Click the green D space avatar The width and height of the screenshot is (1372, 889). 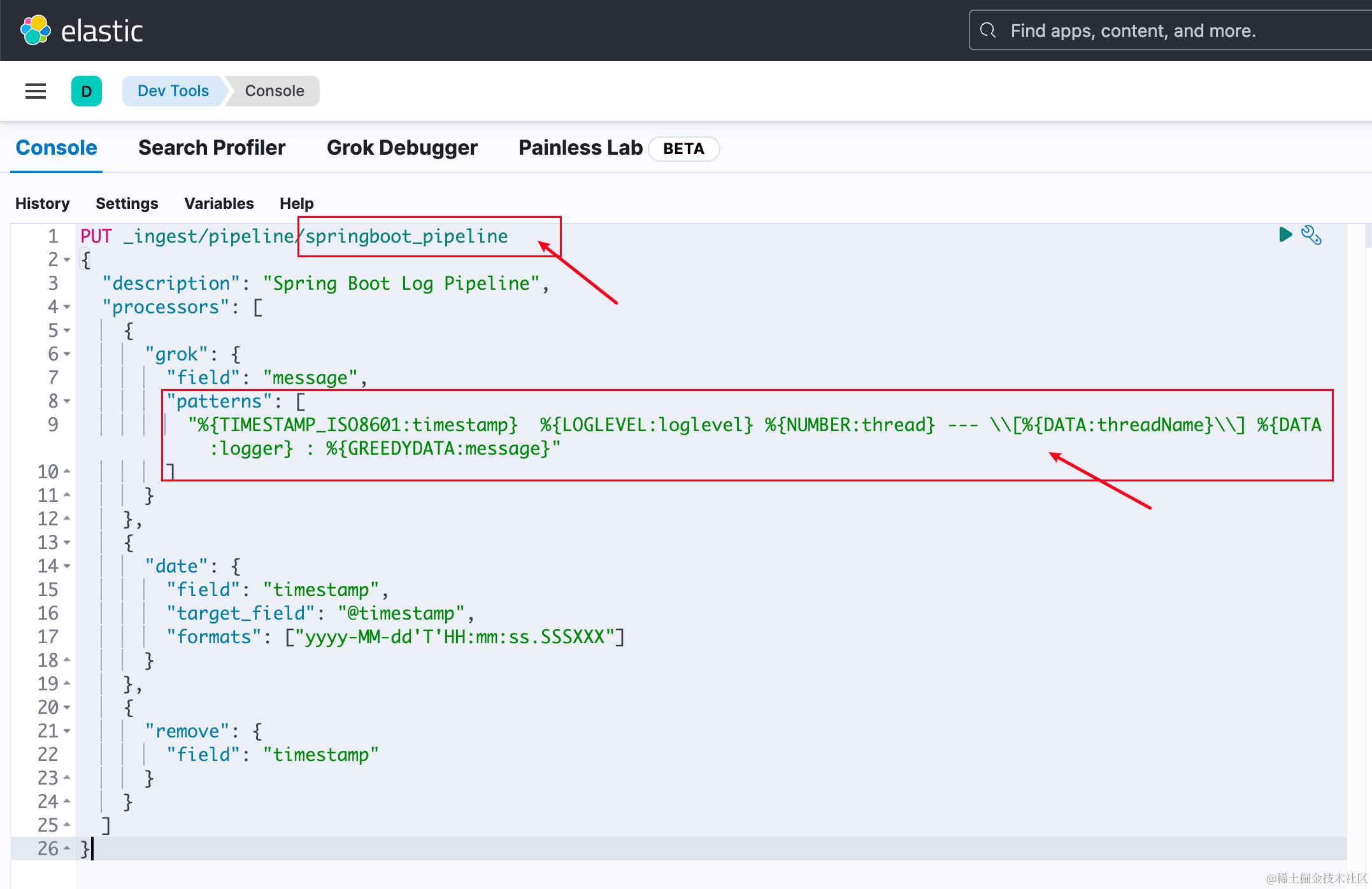point(87,91)
